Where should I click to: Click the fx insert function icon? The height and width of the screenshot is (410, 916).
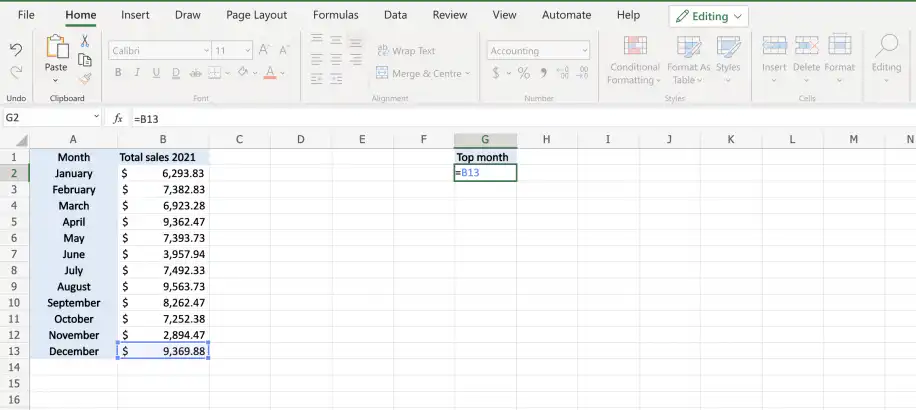pos(118,119)
